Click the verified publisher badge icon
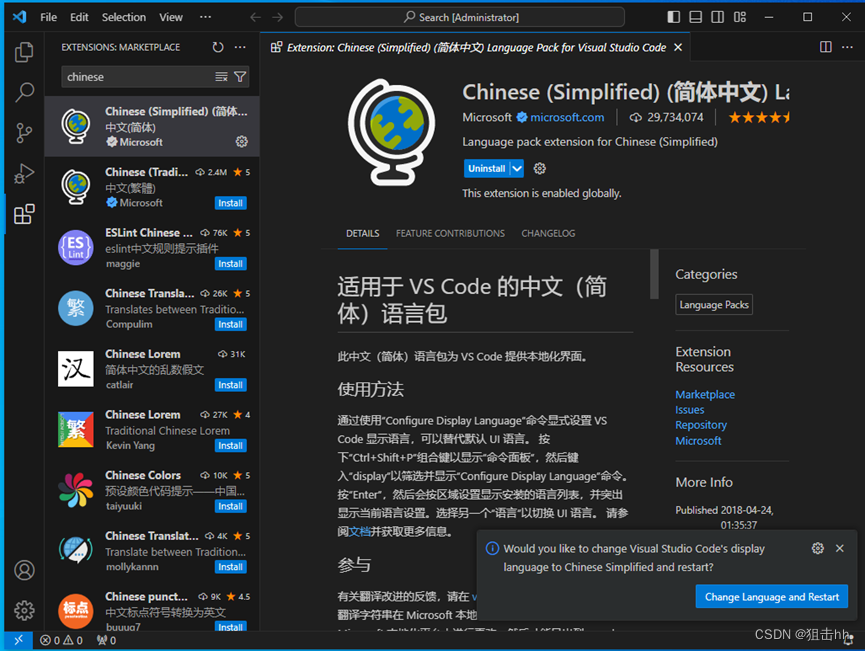The height and width of the screenshot is (651, 865). tap(522, 117)
